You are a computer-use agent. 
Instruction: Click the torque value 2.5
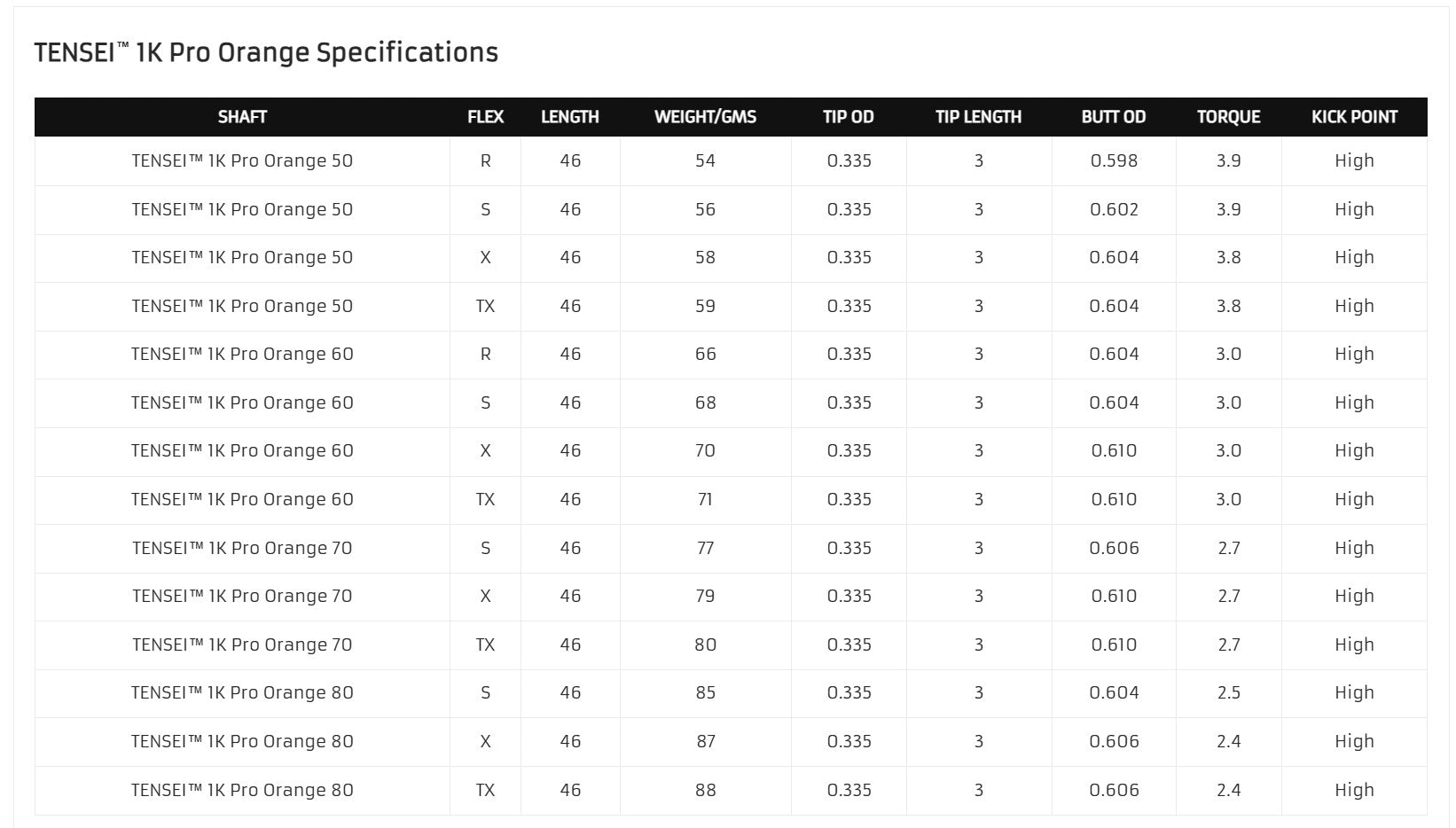pyautogui.click(x=1228, y=692)
